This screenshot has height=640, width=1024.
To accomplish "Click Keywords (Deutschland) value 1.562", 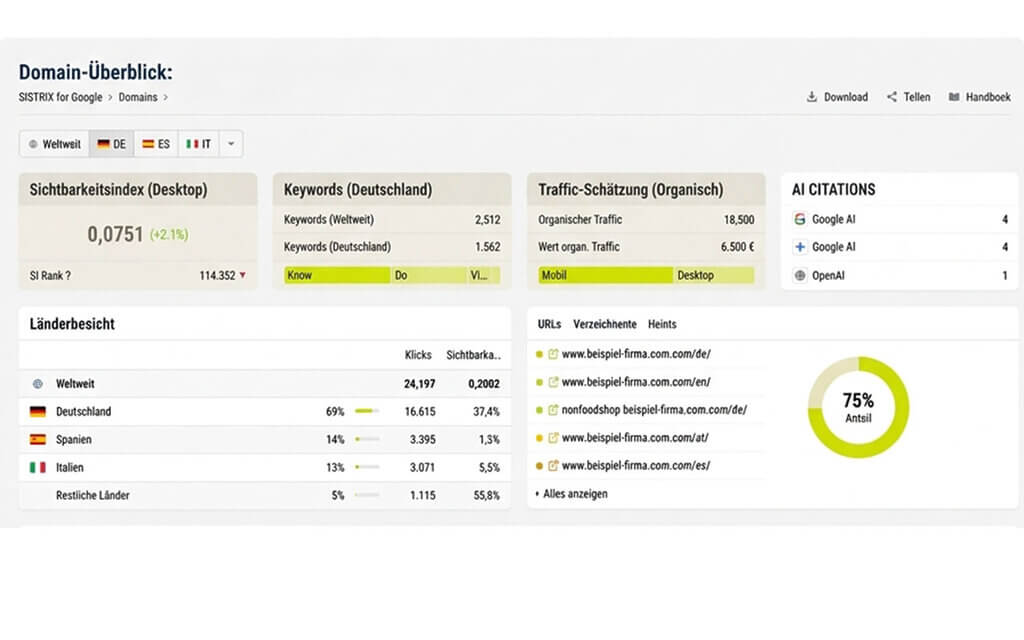I will pyautogui.click(x=487, y=247).
